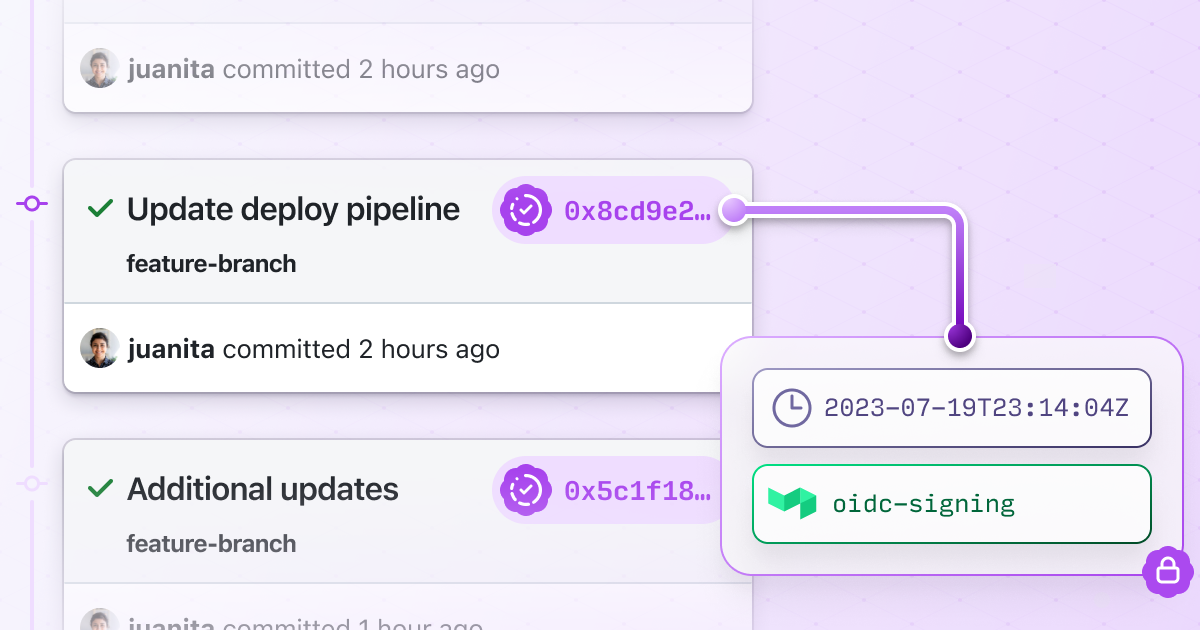Click juanita's avatar in the 'Update deploy pipeline' card
The image size is (1200, 630).
(100, 348)
